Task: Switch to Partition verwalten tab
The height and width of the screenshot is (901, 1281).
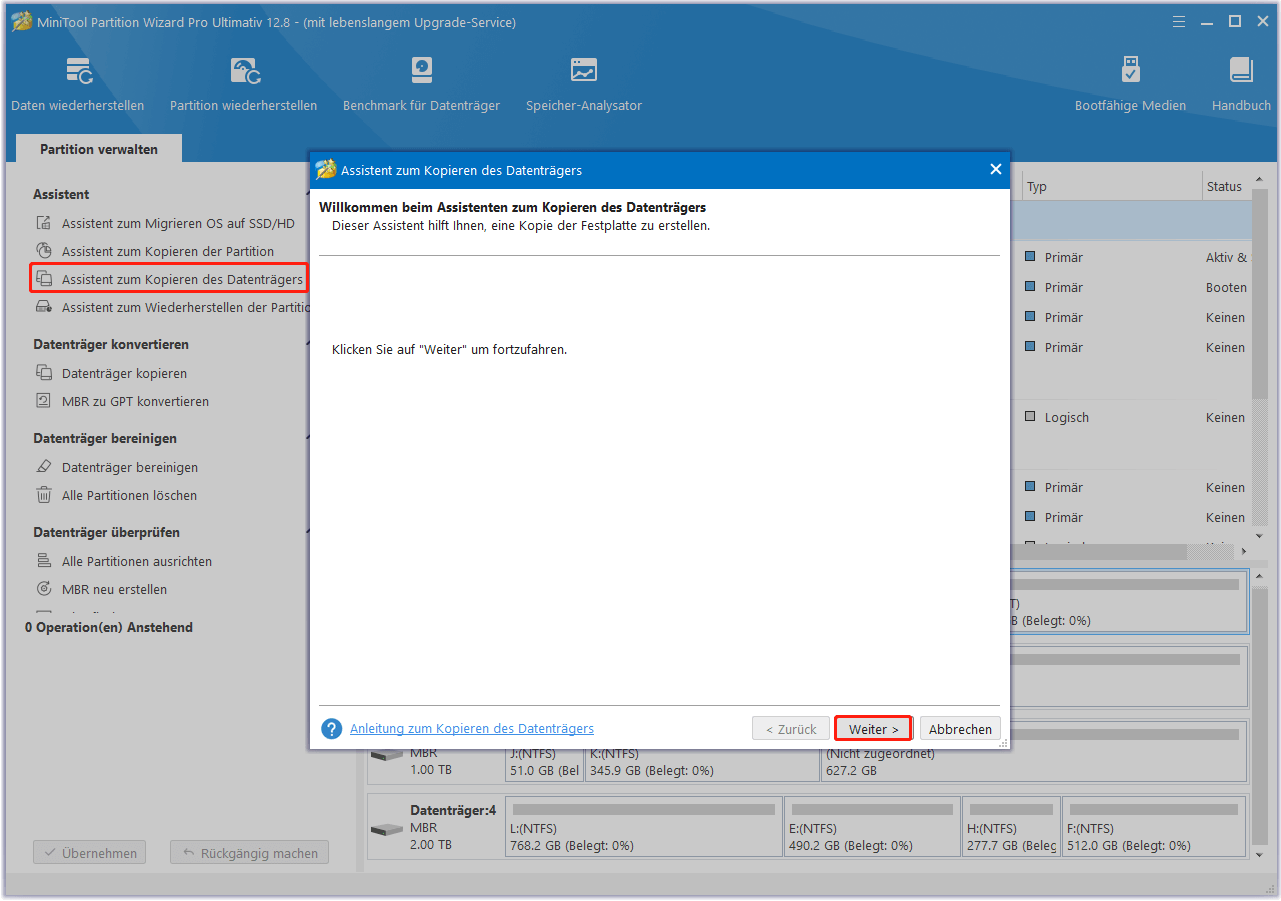Action: (x=99, y=149)
